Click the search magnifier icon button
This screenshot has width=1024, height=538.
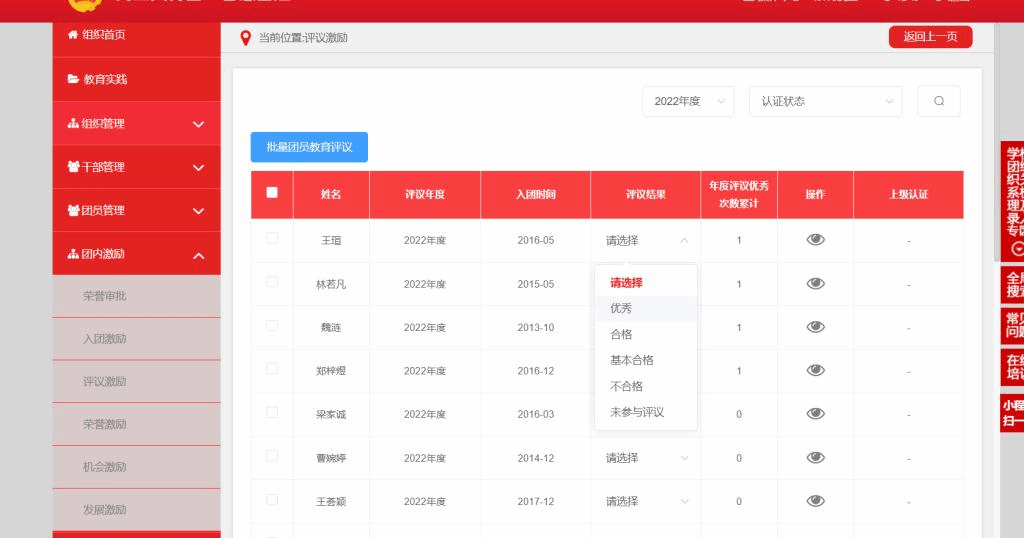click(x=938, y=101)
